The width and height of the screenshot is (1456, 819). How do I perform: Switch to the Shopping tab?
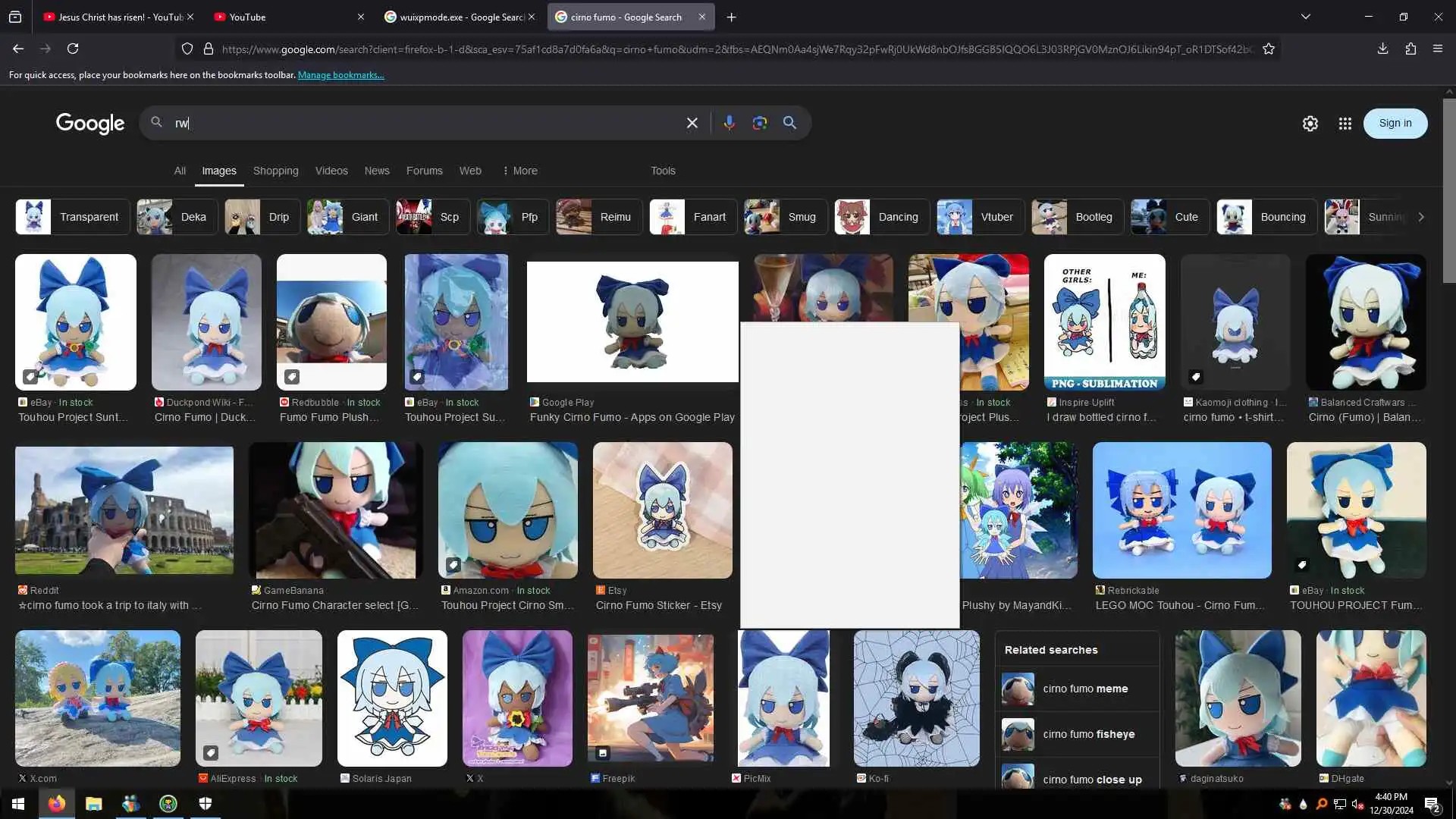pyautogui.click(x=275, y=171)
